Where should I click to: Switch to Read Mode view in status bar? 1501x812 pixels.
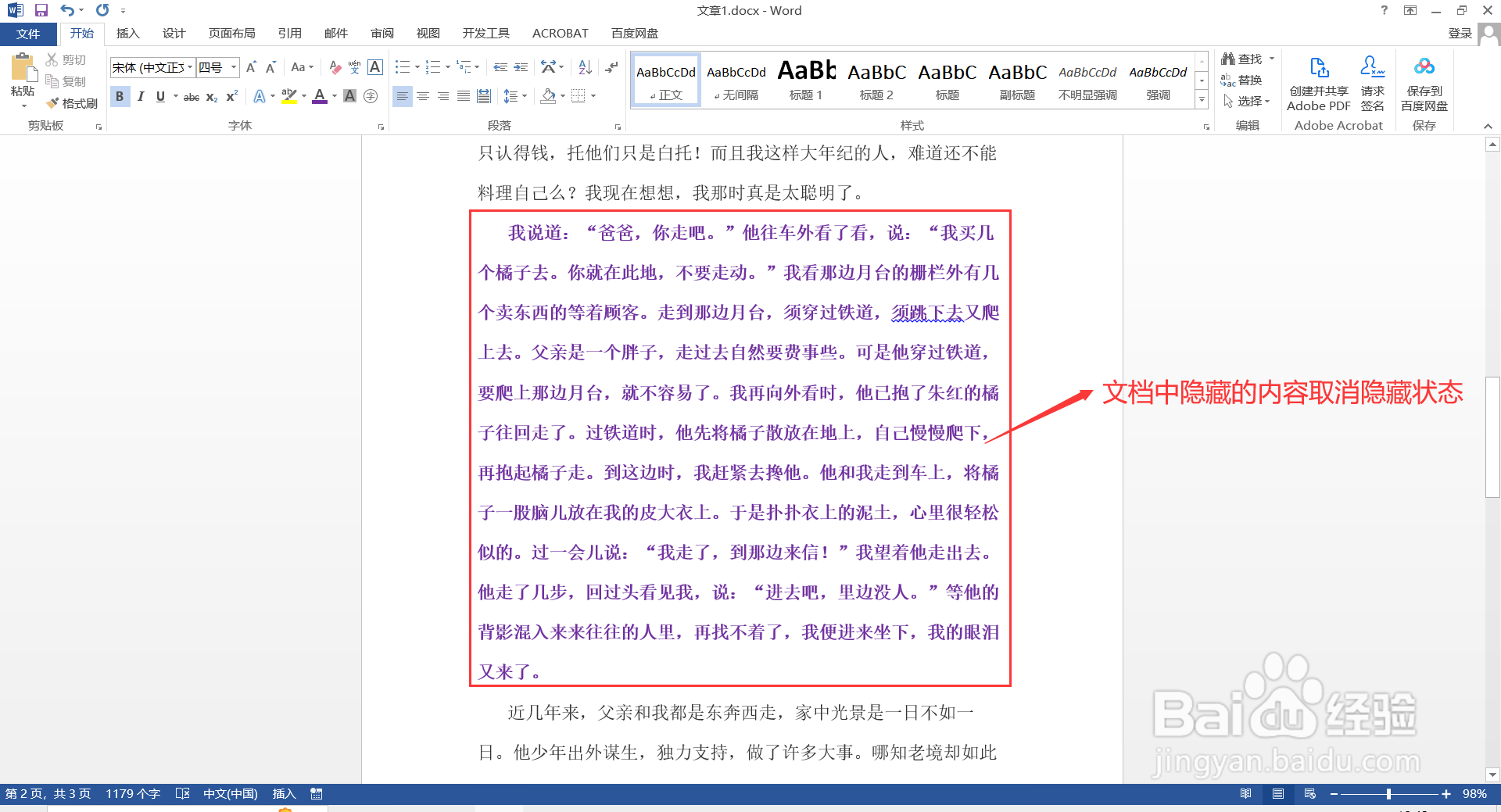[1245, 794]
